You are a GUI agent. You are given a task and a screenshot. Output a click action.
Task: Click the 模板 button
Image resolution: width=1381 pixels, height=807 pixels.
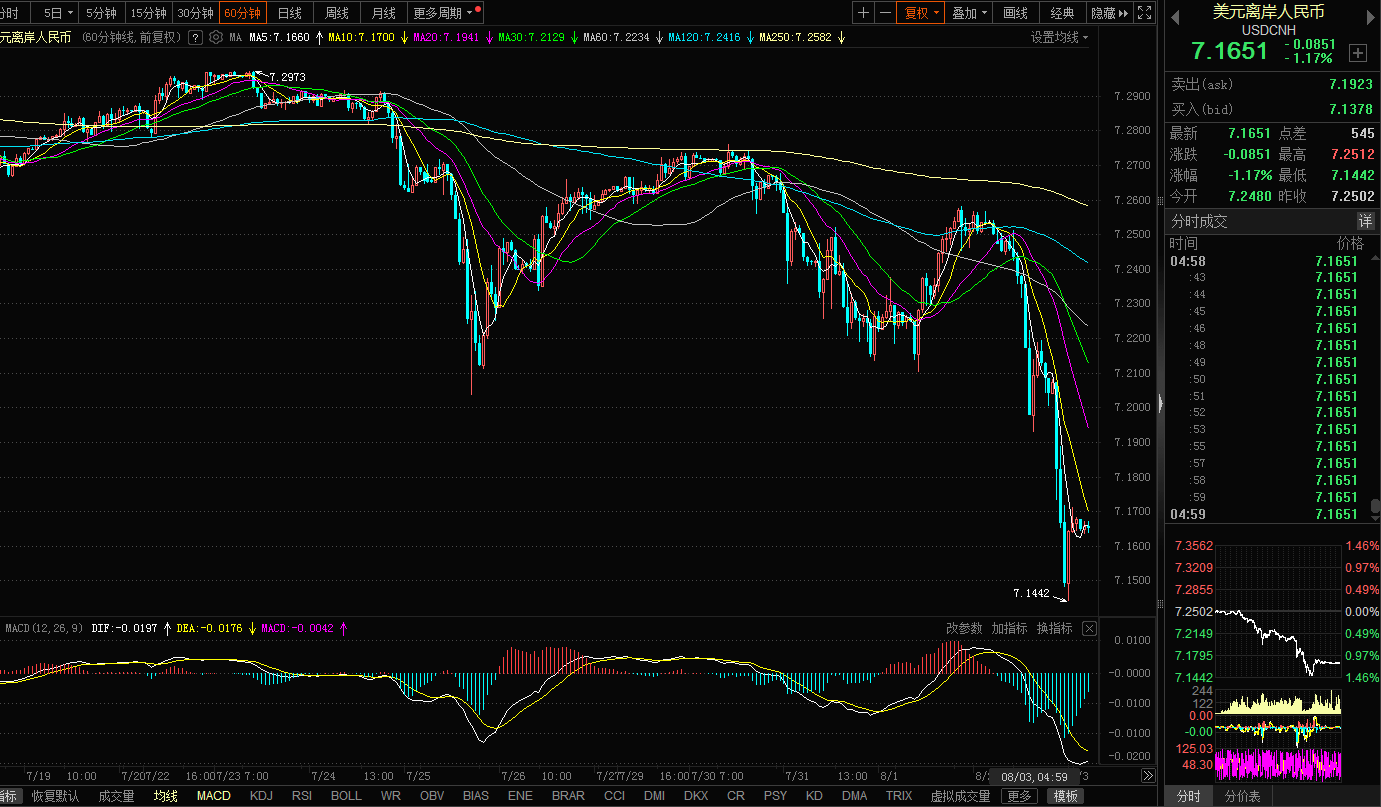(x=1066, y=796)
